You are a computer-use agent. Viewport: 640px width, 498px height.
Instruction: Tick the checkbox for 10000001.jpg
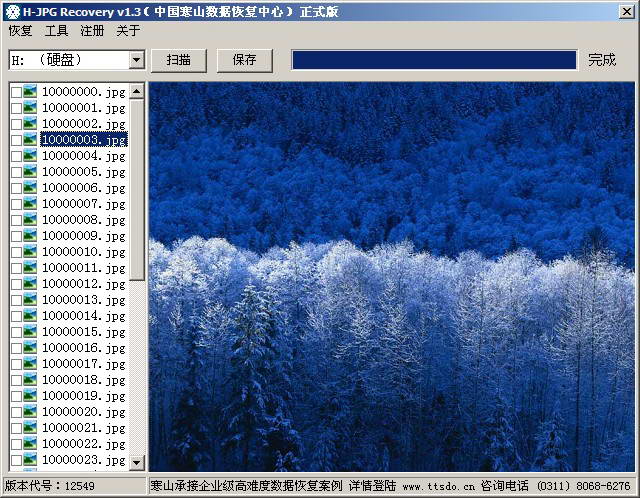[16, 108]
